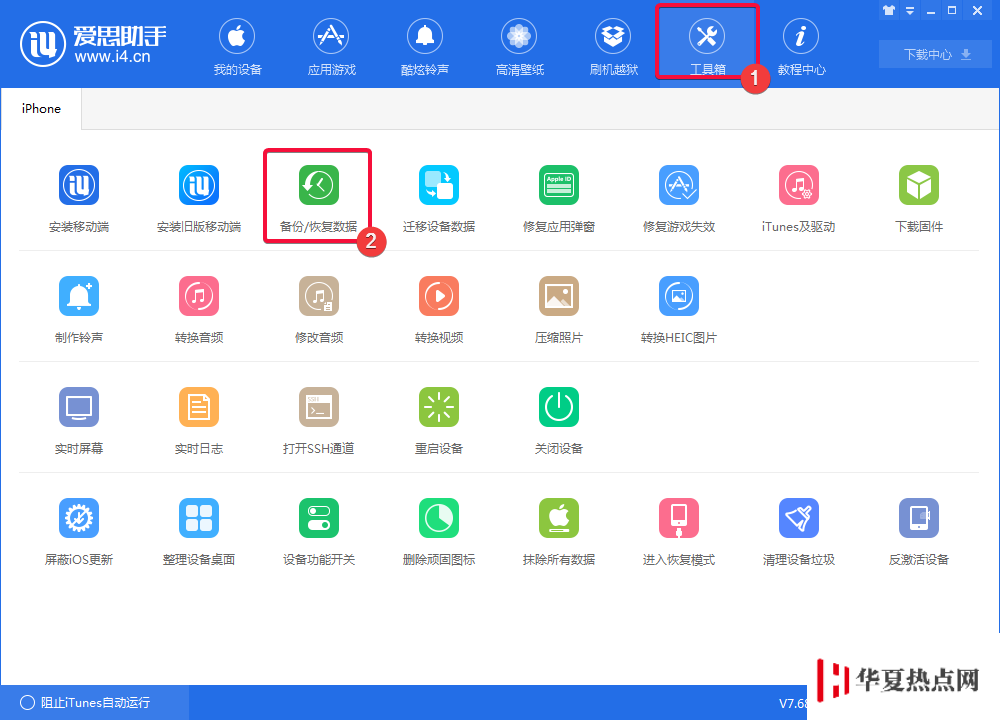Viewport: 1000px width, 720px height.
Task: Switch to 刷机越狱 section
Action: coord(614,46)
